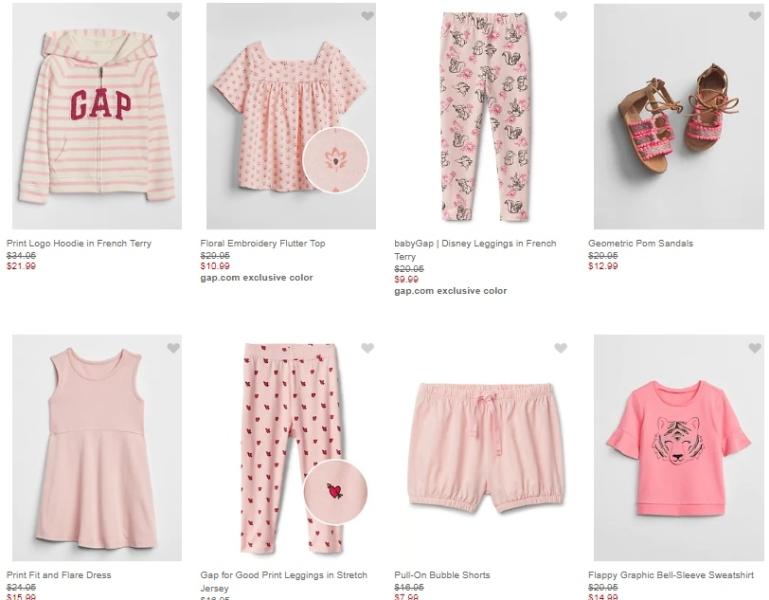Click Print Fit and Flare Dress title
This screenshot has height=600, width=769.
(59, 575)
